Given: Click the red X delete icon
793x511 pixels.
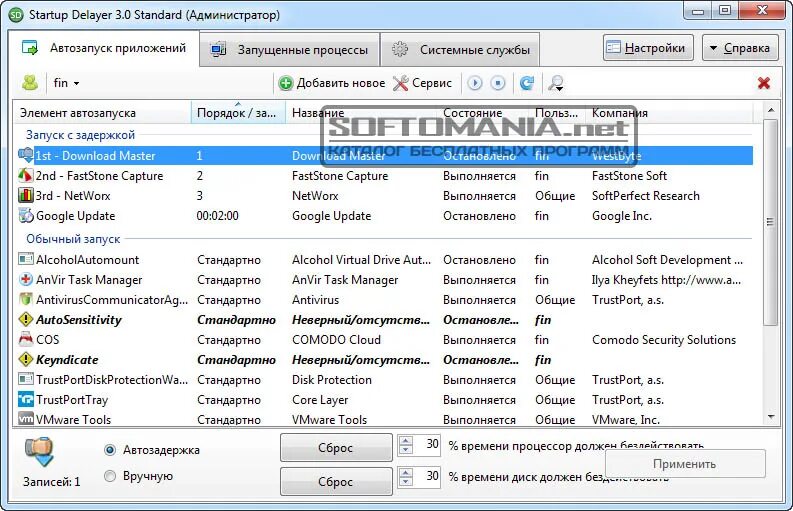Looking at the screenshot, I should click(764, 83).
